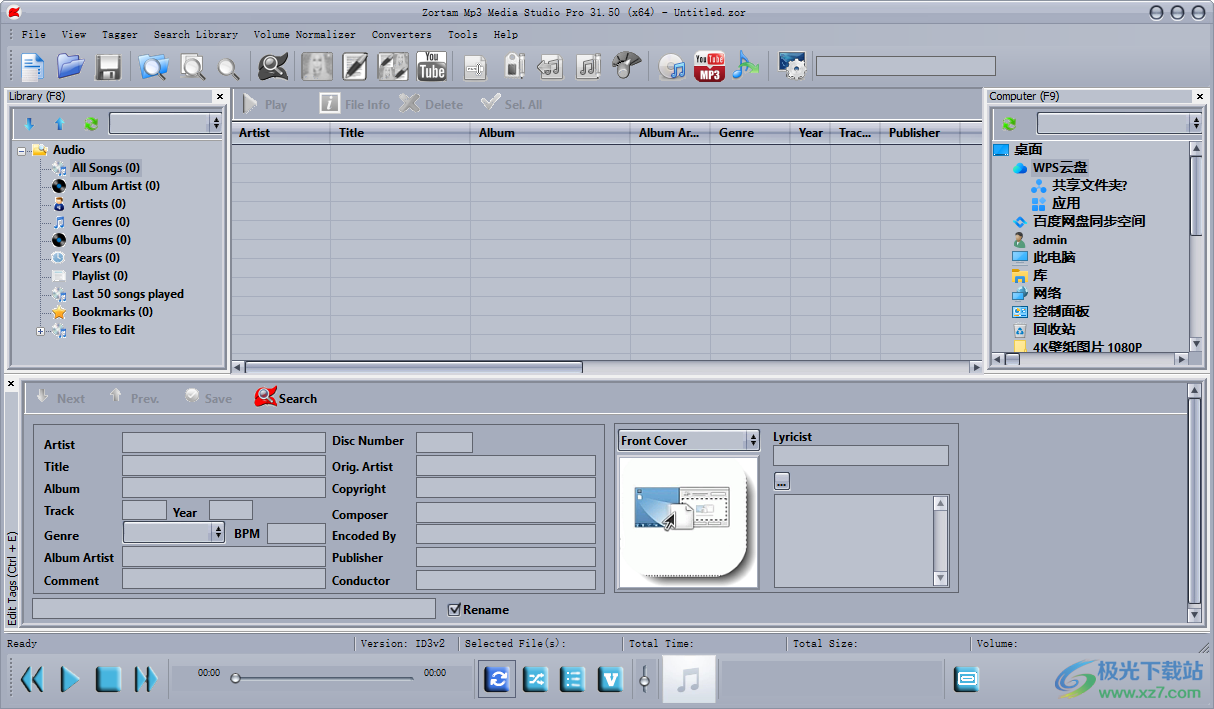Select the YouTube MP3 converter icon
1214x709 pixels.
(709, 66)
